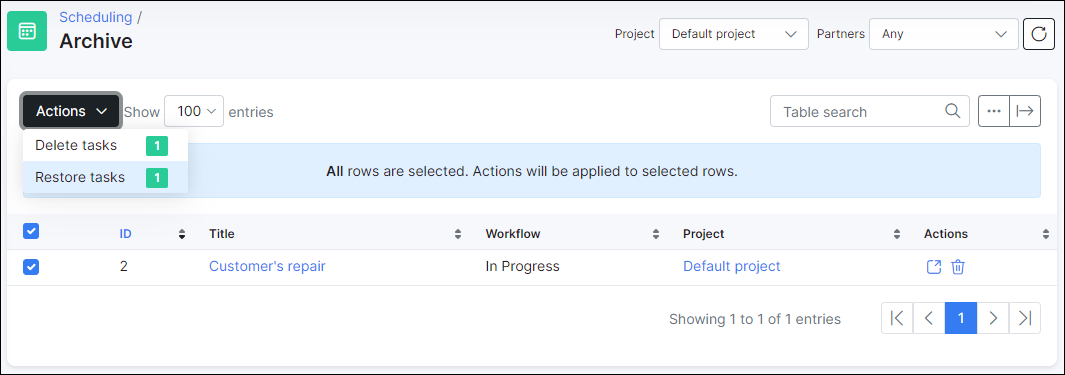Refresh the archive list with reload icon
1065x375 pixels.
tap(1039, 34)
